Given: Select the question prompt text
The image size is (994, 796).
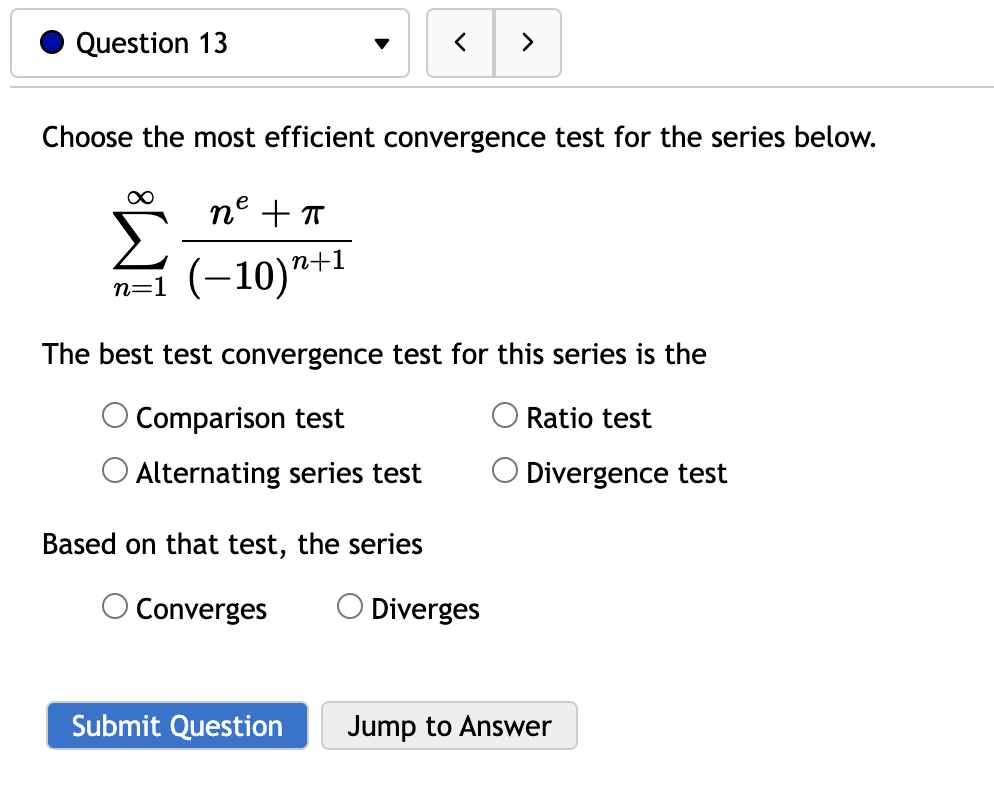Looking at the screenshot, I should tap(458, 137).
